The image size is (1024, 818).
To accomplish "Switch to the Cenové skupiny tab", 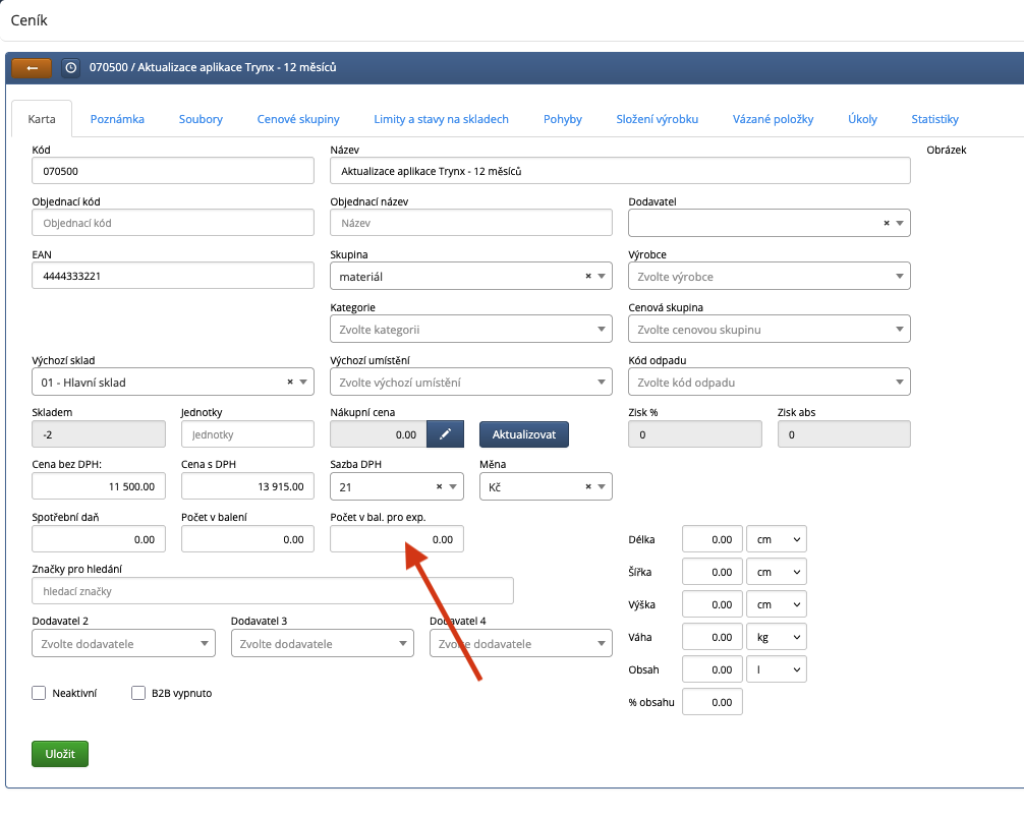I will [x=298, y=119].
